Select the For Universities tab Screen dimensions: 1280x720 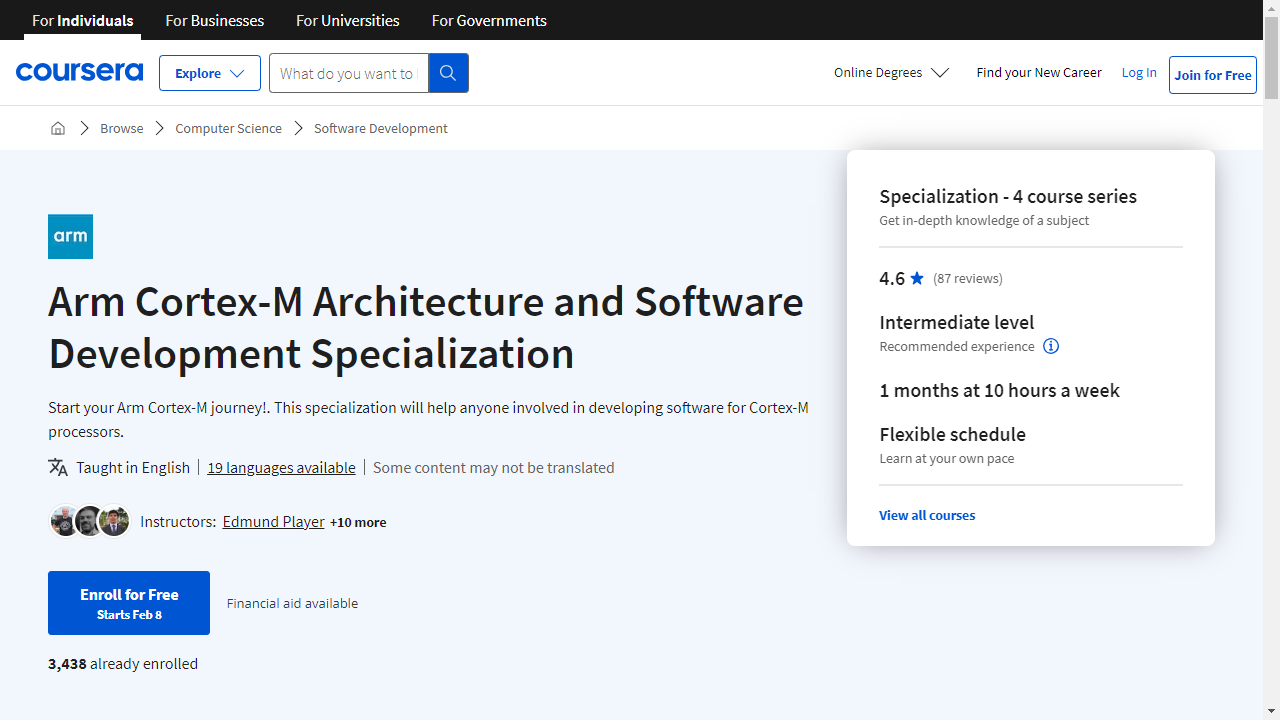click(x=348, y=20)
